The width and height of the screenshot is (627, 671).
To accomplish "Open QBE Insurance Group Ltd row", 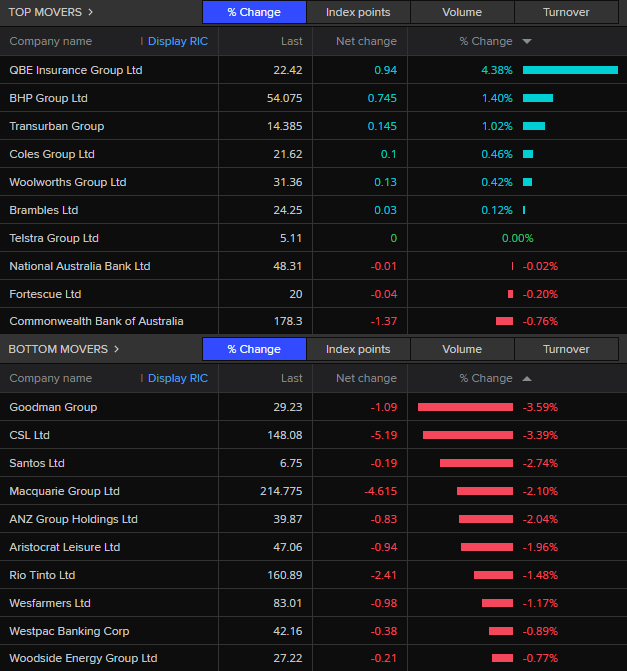I will pos(76,70).
